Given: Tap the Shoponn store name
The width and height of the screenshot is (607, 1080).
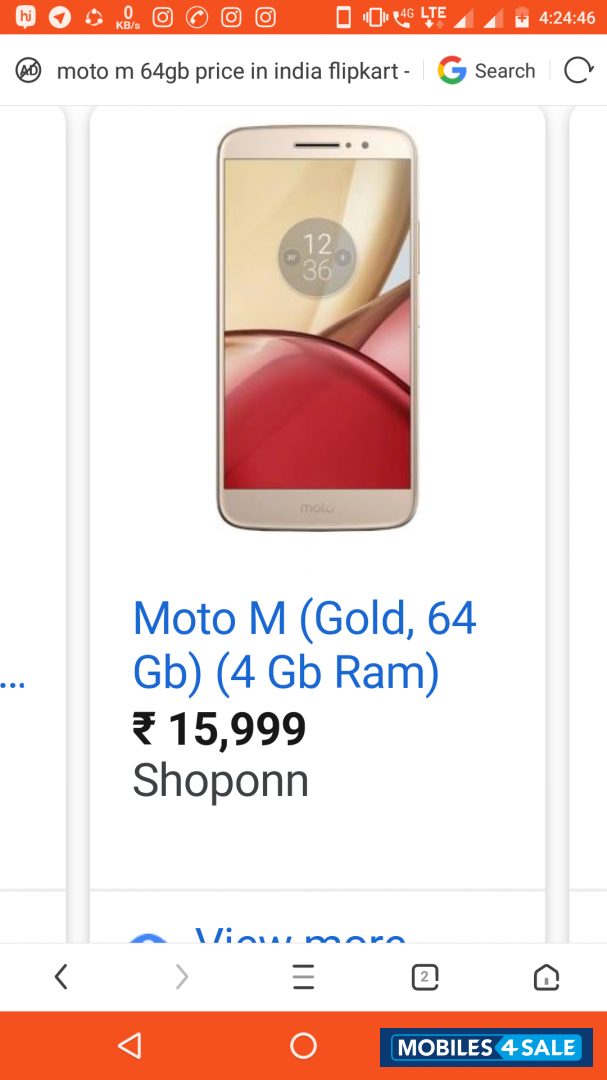Looking at the screenshot, I should 220,781.
